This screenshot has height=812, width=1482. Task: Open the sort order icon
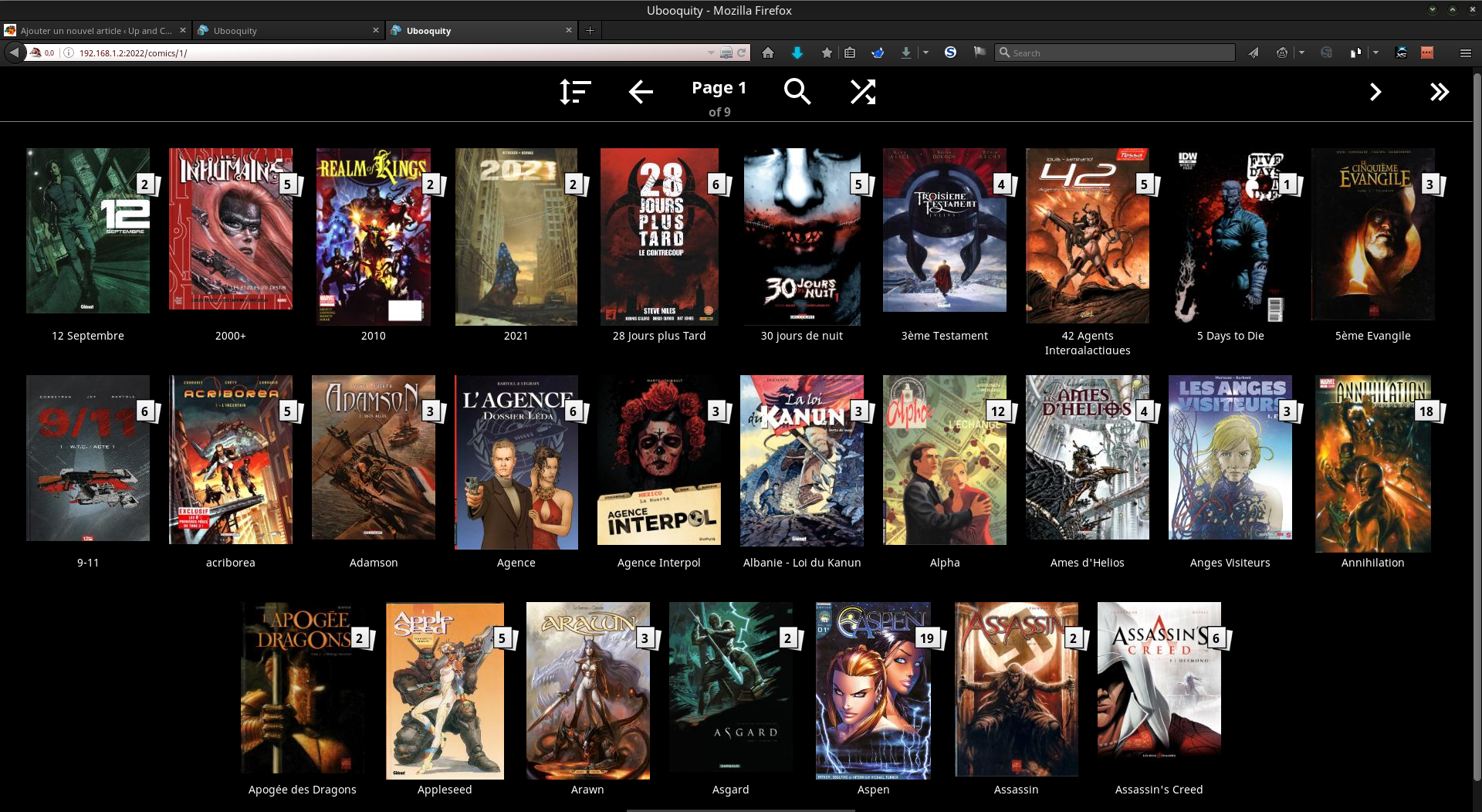[575, 92]
